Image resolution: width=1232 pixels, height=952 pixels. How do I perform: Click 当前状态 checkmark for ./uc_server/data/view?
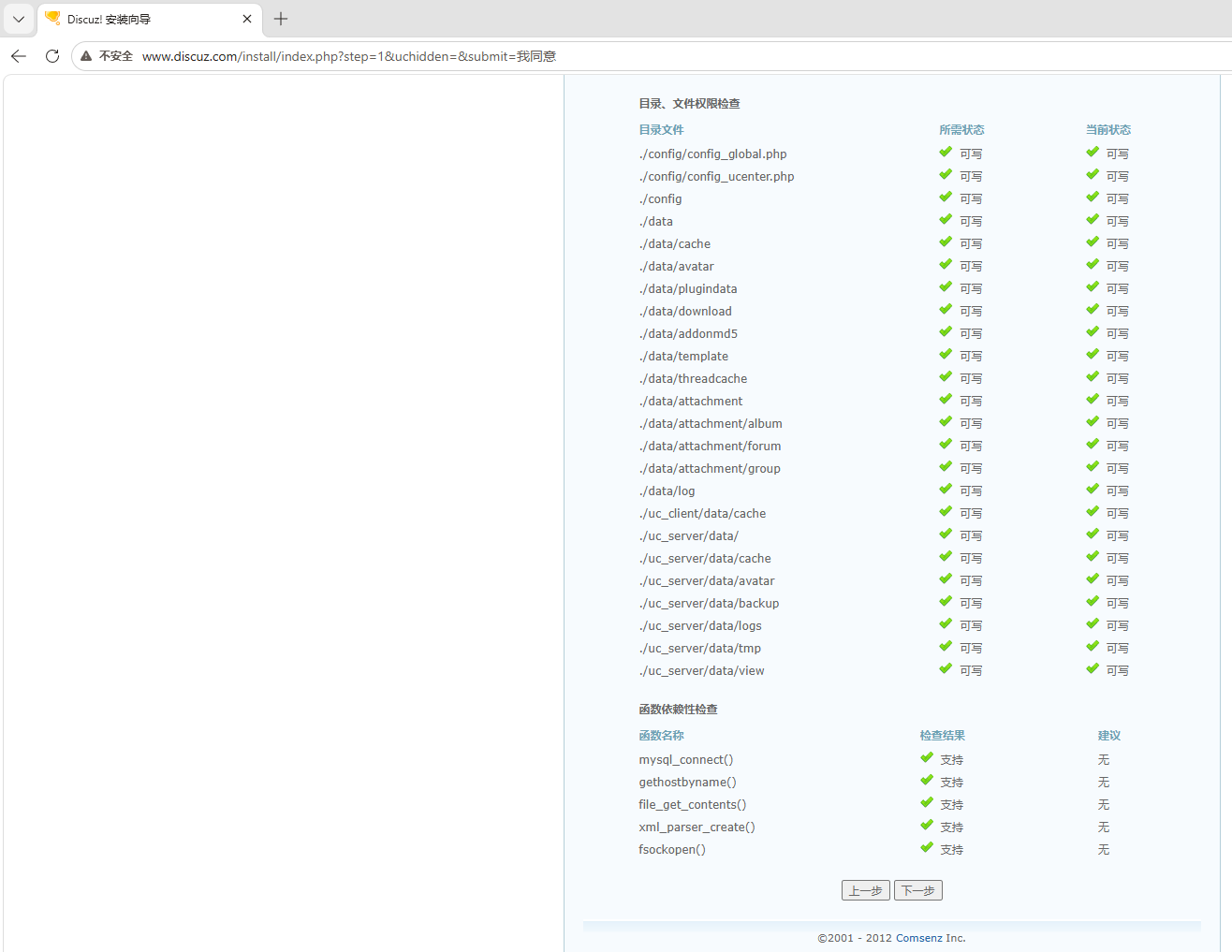click(x=1093, y=669)
